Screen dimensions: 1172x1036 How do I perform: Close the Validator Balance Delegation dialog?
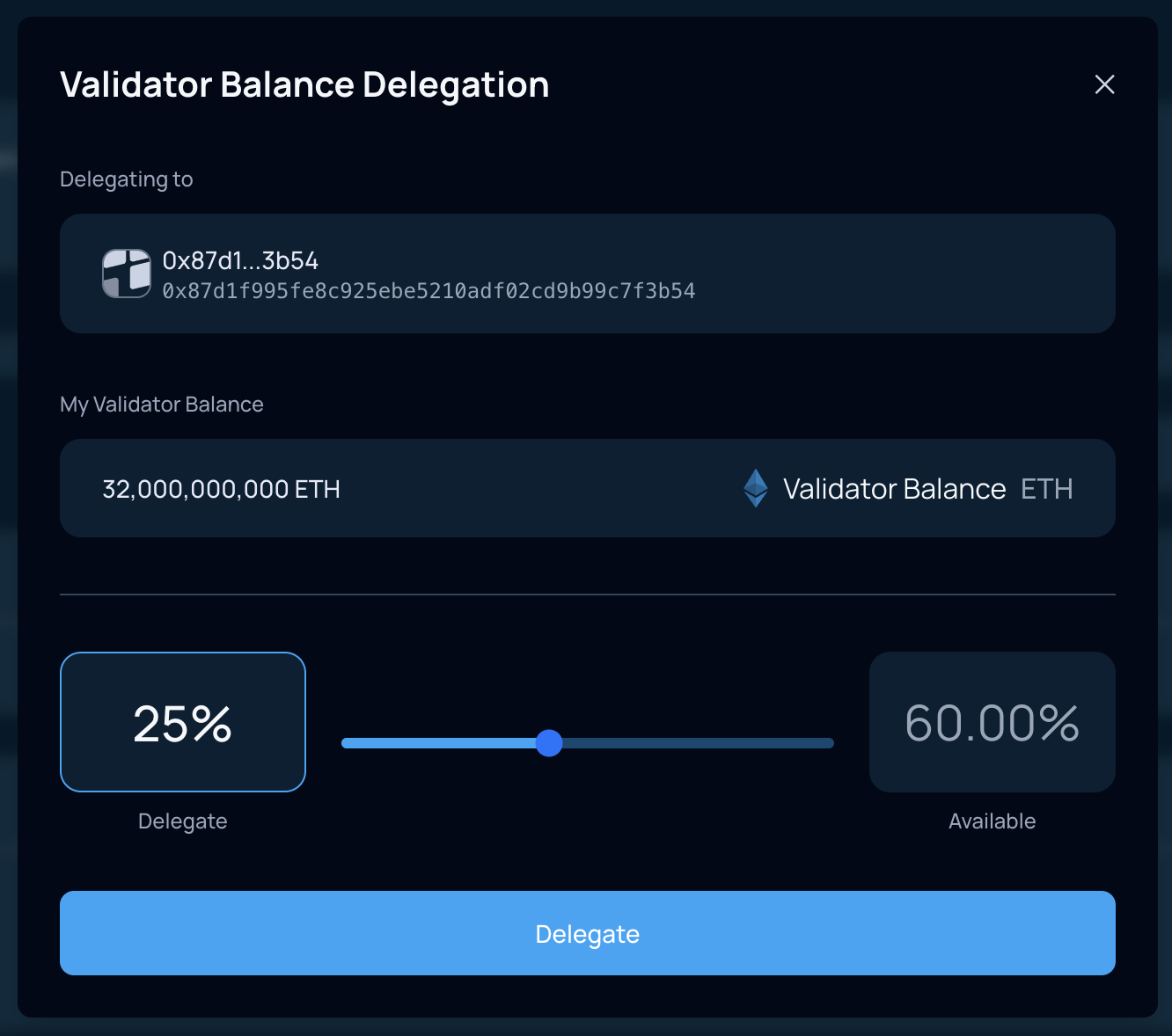pos(1104,84)
